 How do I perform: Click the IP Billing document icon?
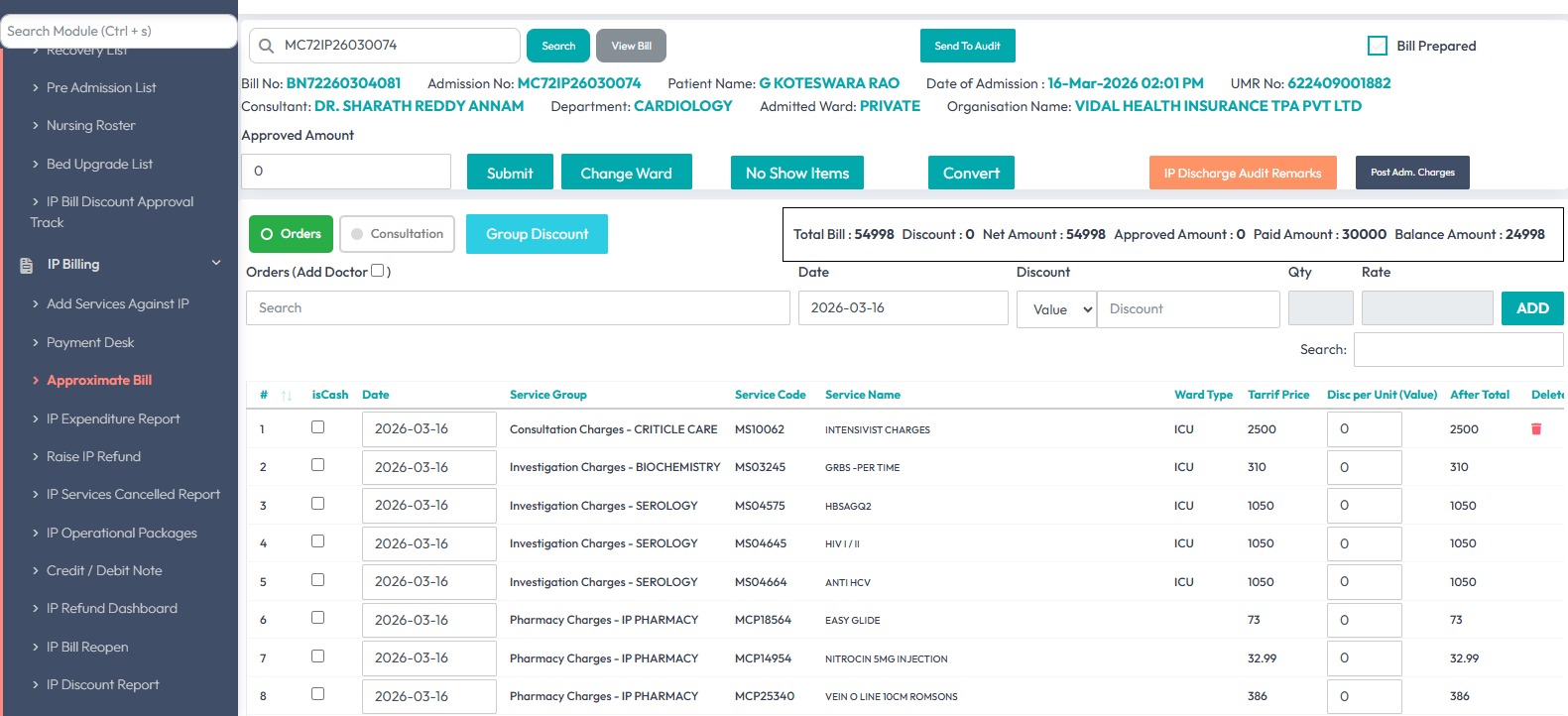27,265
